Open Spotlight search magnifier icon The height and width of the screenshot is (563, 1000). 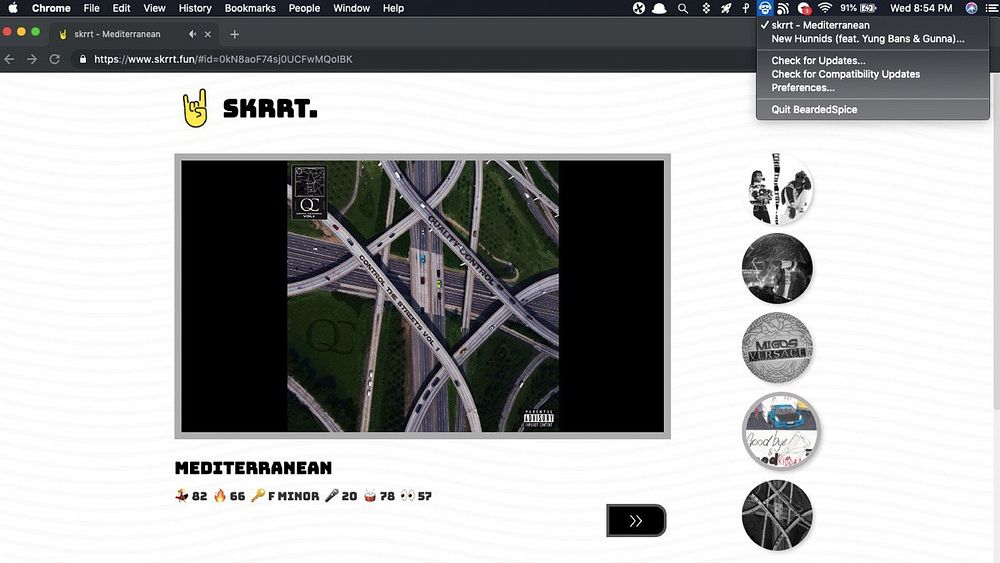(683, 8)
